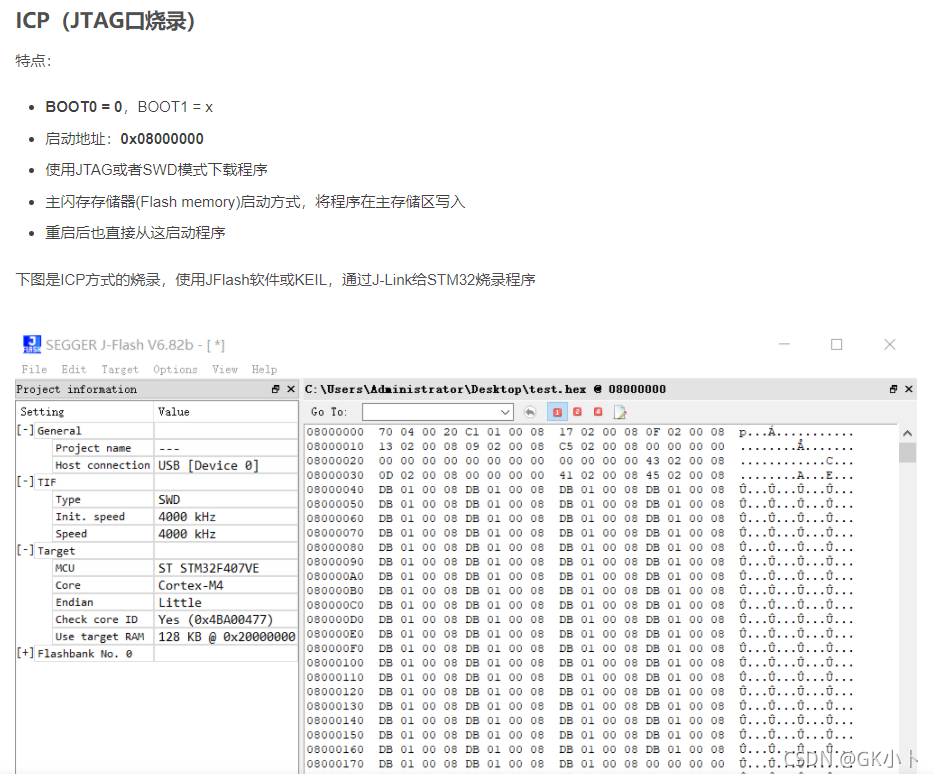This screenshot has height=777, width=934.
Task: Click the go-back arrow icon beside Go To
Action: 530,412
